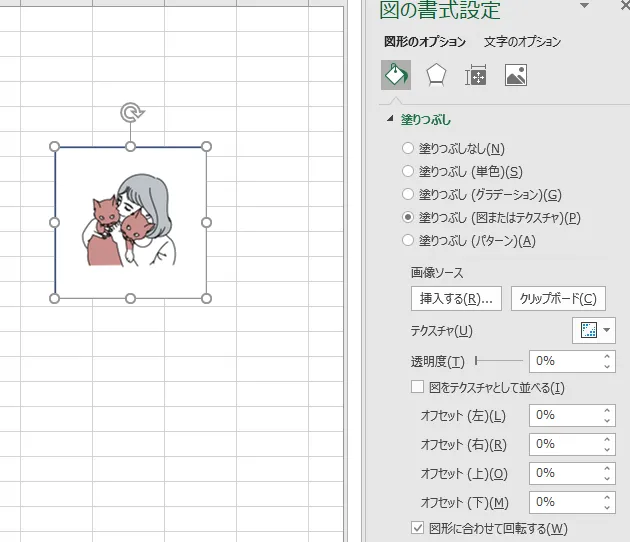
Task: Click the bottom-middle resize handle of picture
Action: point(131,299)
